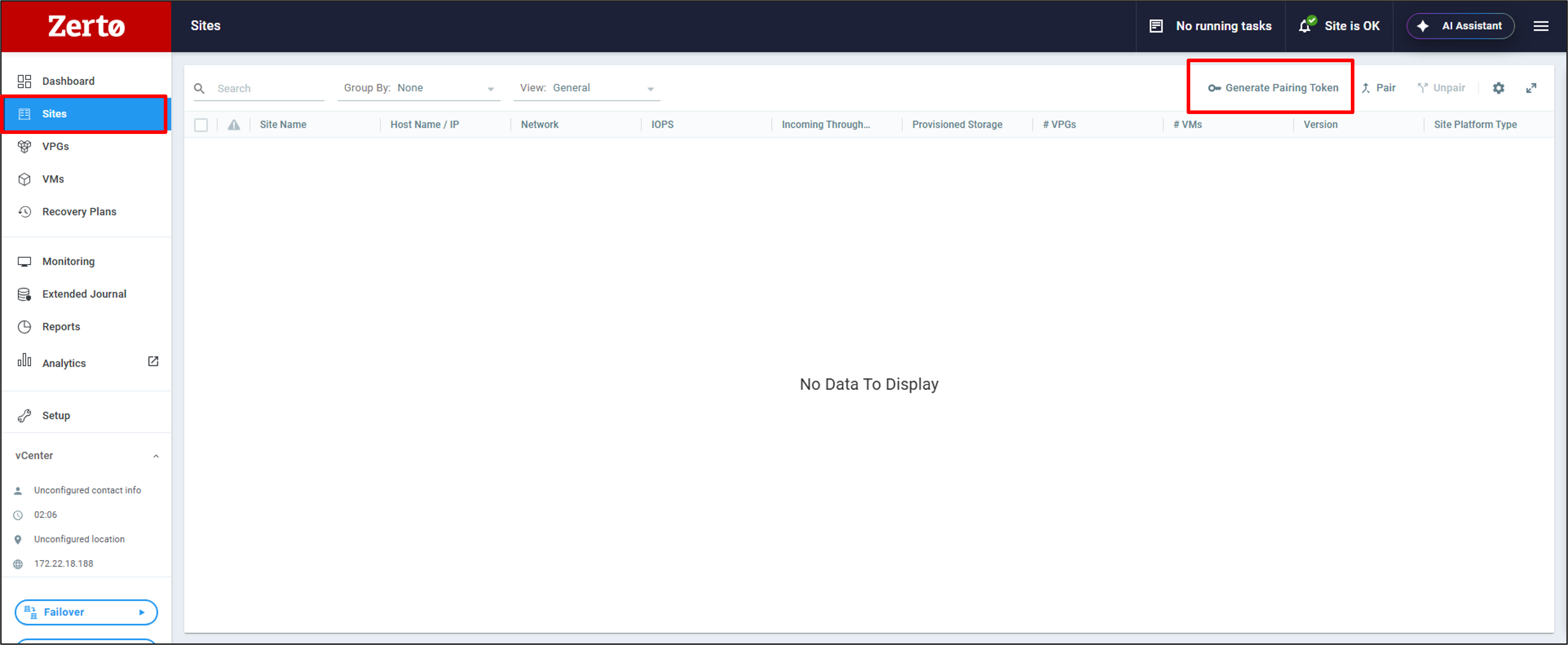Click the Failover button

pos(86,612)
